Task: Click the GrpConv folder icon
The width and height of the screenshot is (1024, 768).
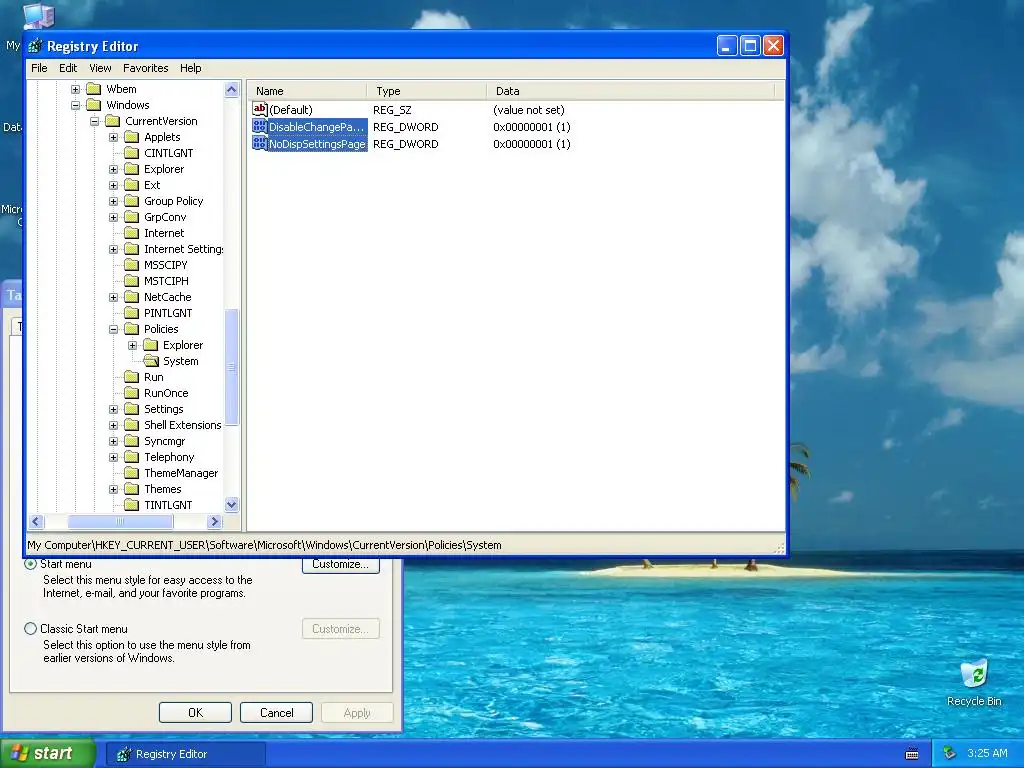Action: 132,217
